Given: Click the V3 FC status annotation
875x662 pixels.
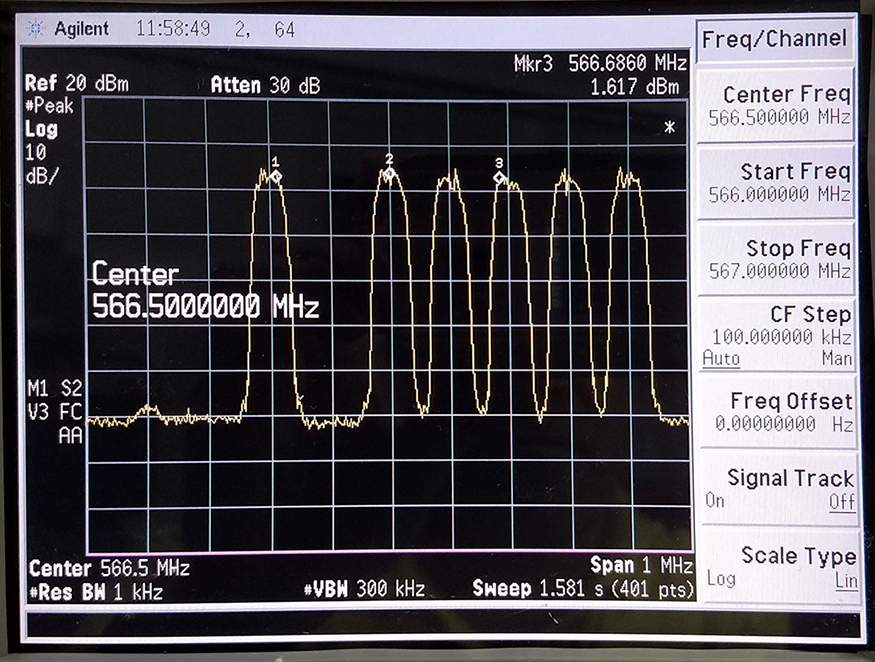Looking at the screenshot, I should pos(55,412).
